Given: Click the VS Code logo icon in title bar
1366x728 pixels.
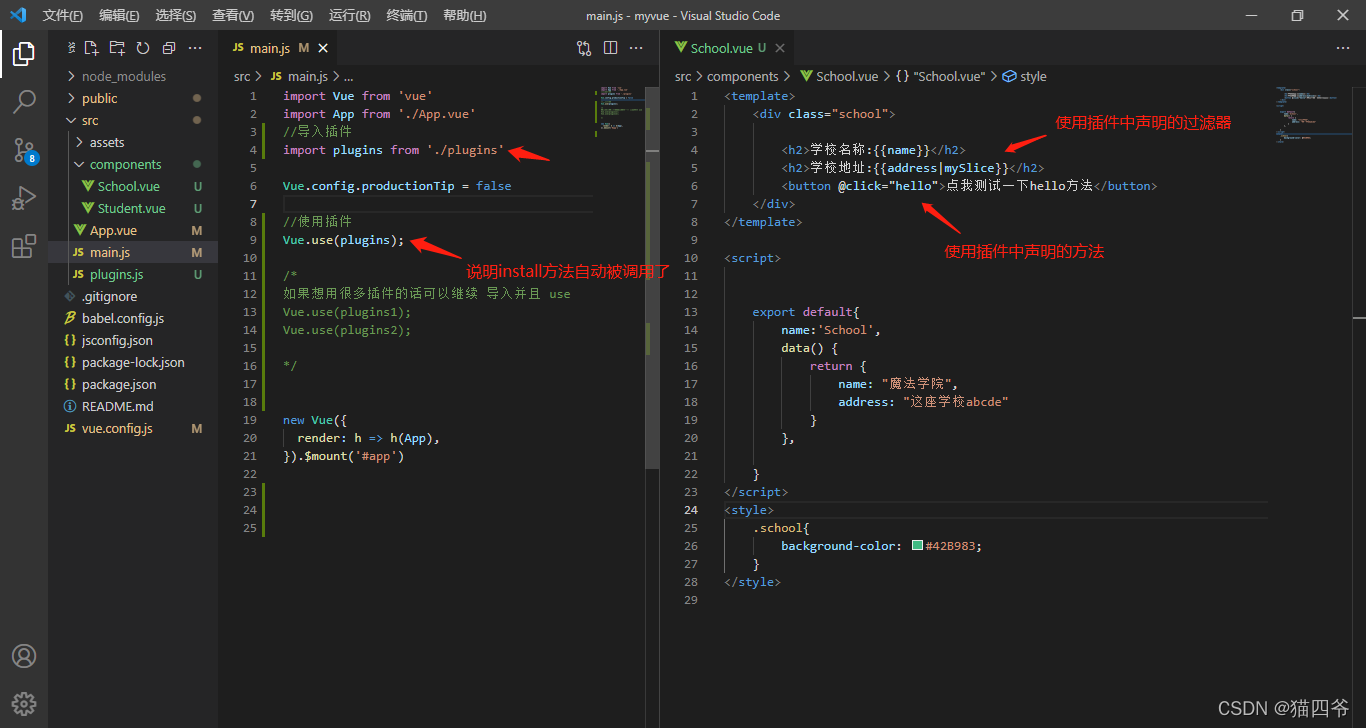Looking at the screenshot, I should [17, 15].
